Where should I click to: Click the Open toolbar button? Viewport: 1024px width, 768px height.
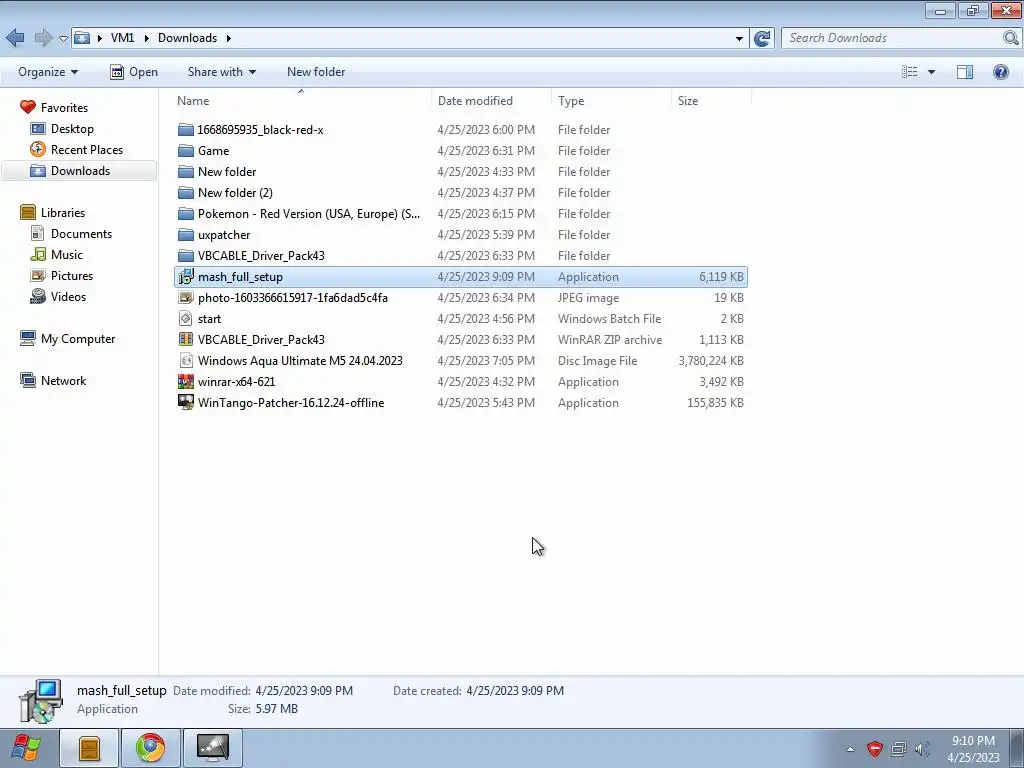tap(134, 72)
